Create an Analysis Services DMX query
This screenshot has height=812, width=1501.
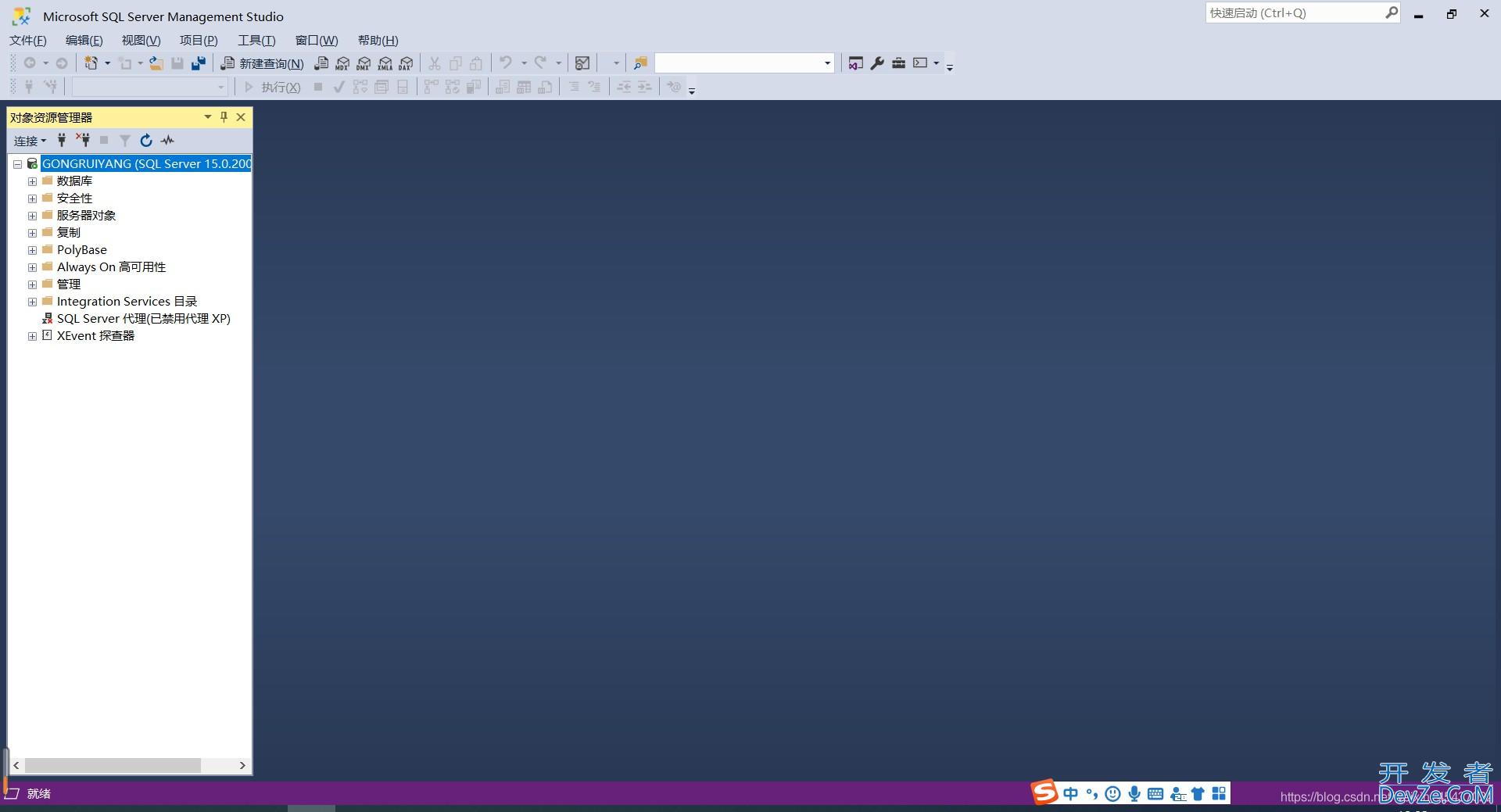[x=364, y=63]
